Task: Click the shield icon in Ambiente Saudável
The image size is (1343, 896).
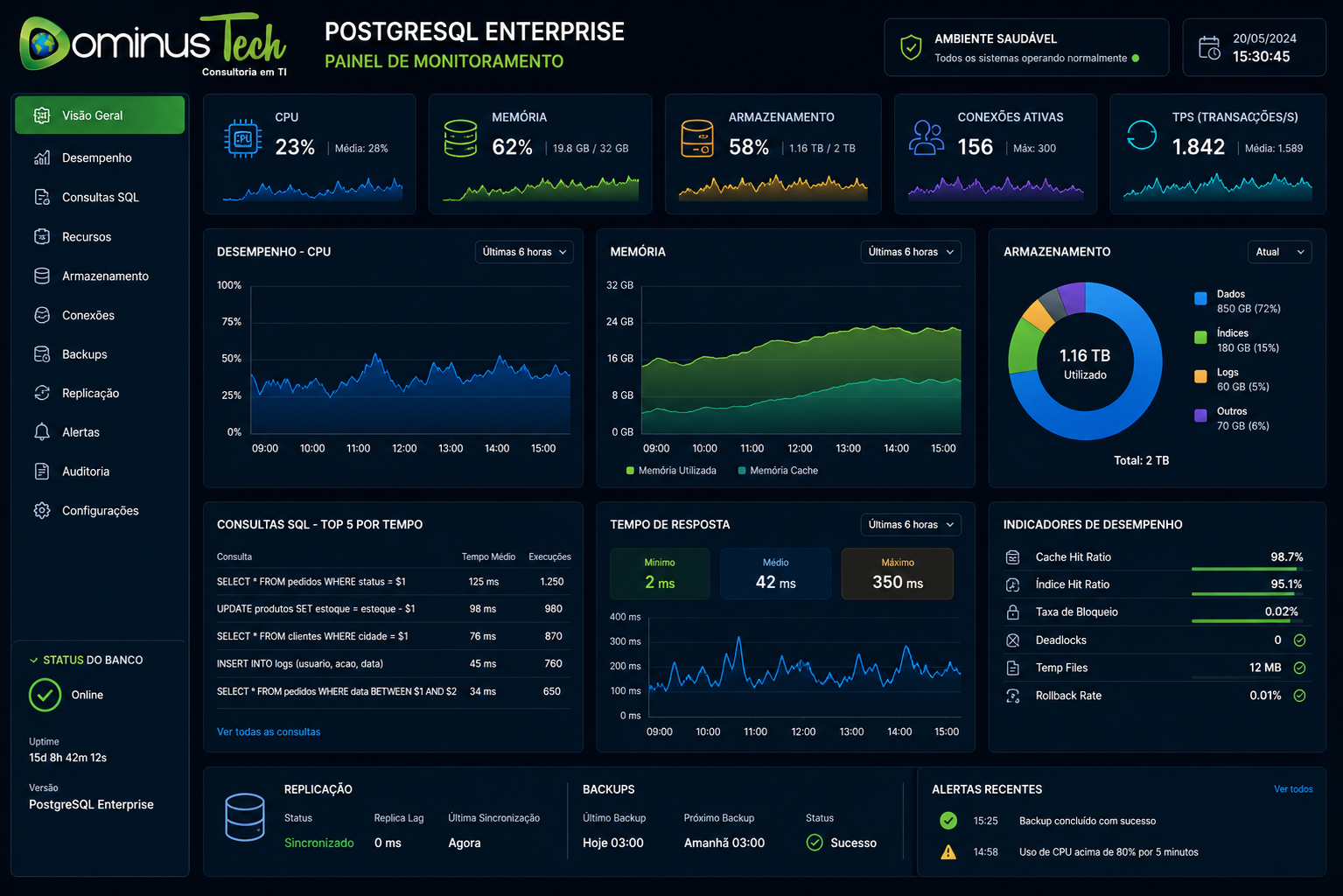Action: click(911, 47)
